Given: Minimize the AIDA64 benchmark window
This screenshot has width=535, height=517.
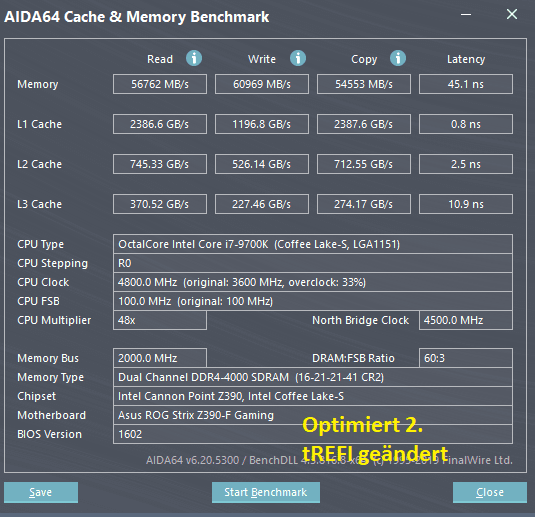Looking at the screenshot, I should [x=466, y=15].
